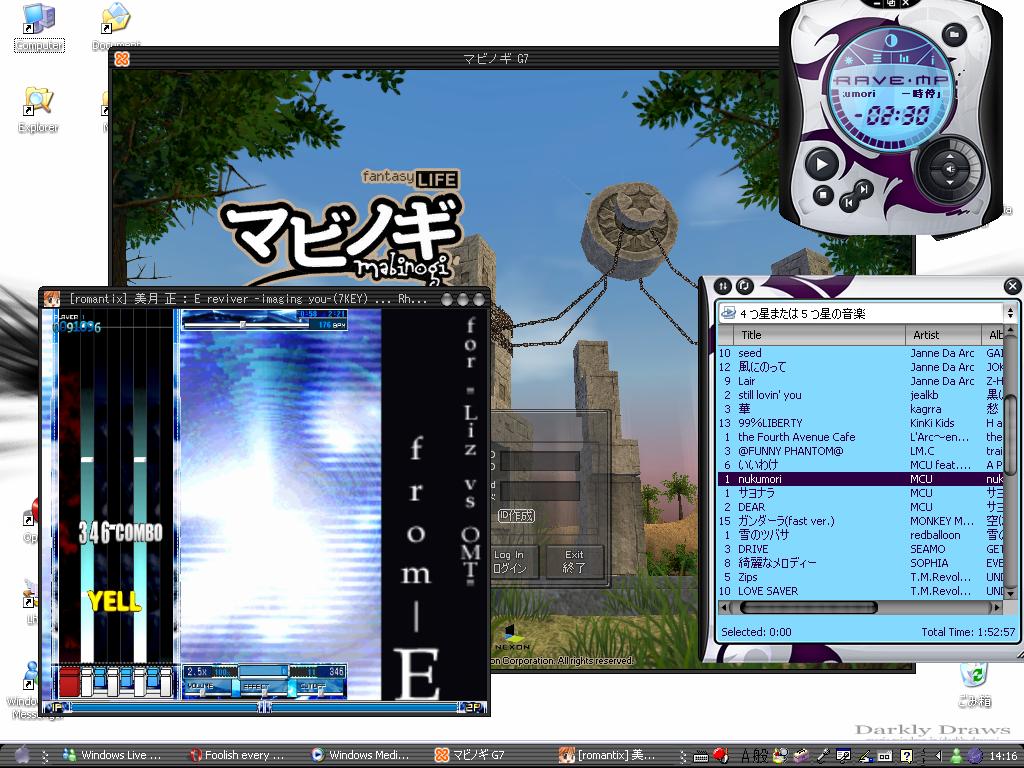Switch to Windows Media taskbar item

(360, 755)
